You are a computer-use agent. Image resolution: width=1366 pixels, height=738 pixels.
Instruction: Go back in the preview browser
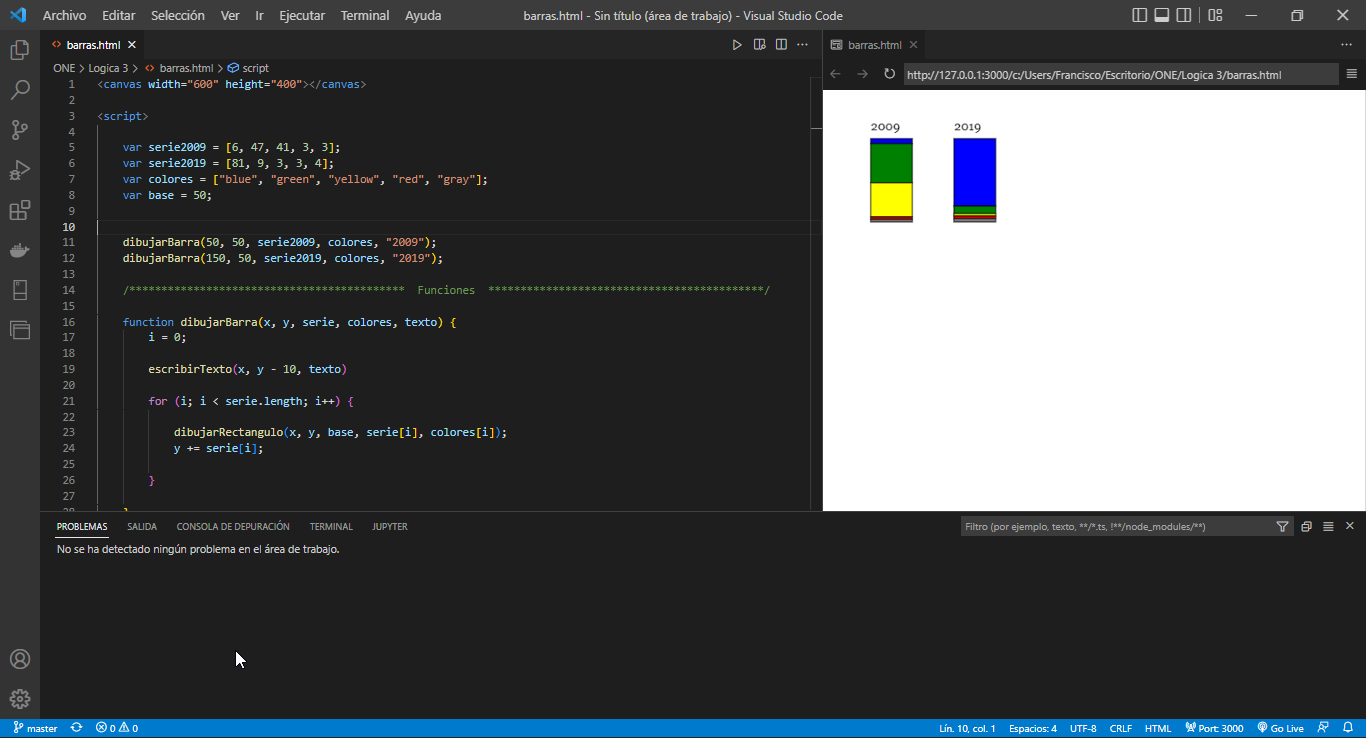(x=836, y=74)
